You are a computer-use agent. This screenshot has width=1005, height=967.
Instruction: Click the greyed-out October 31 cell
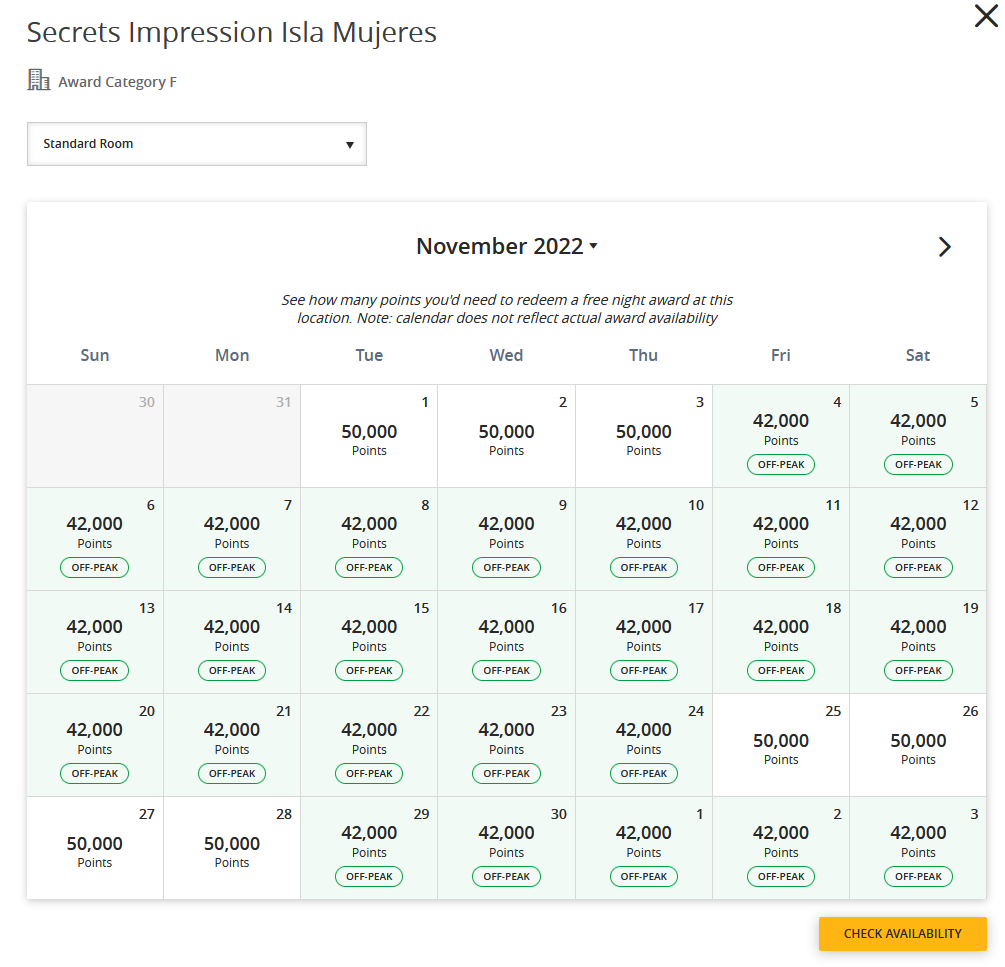232,436
